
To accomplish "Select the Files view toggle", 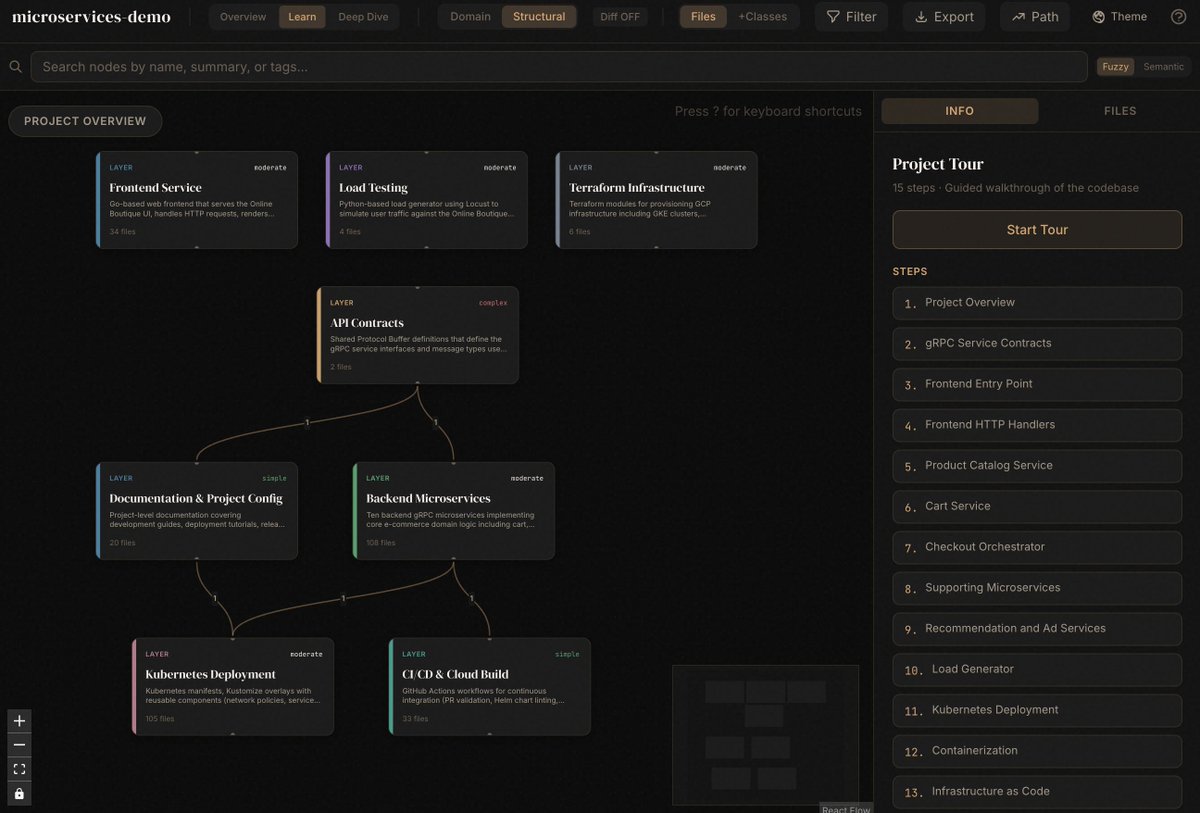I will coord(703,16).
